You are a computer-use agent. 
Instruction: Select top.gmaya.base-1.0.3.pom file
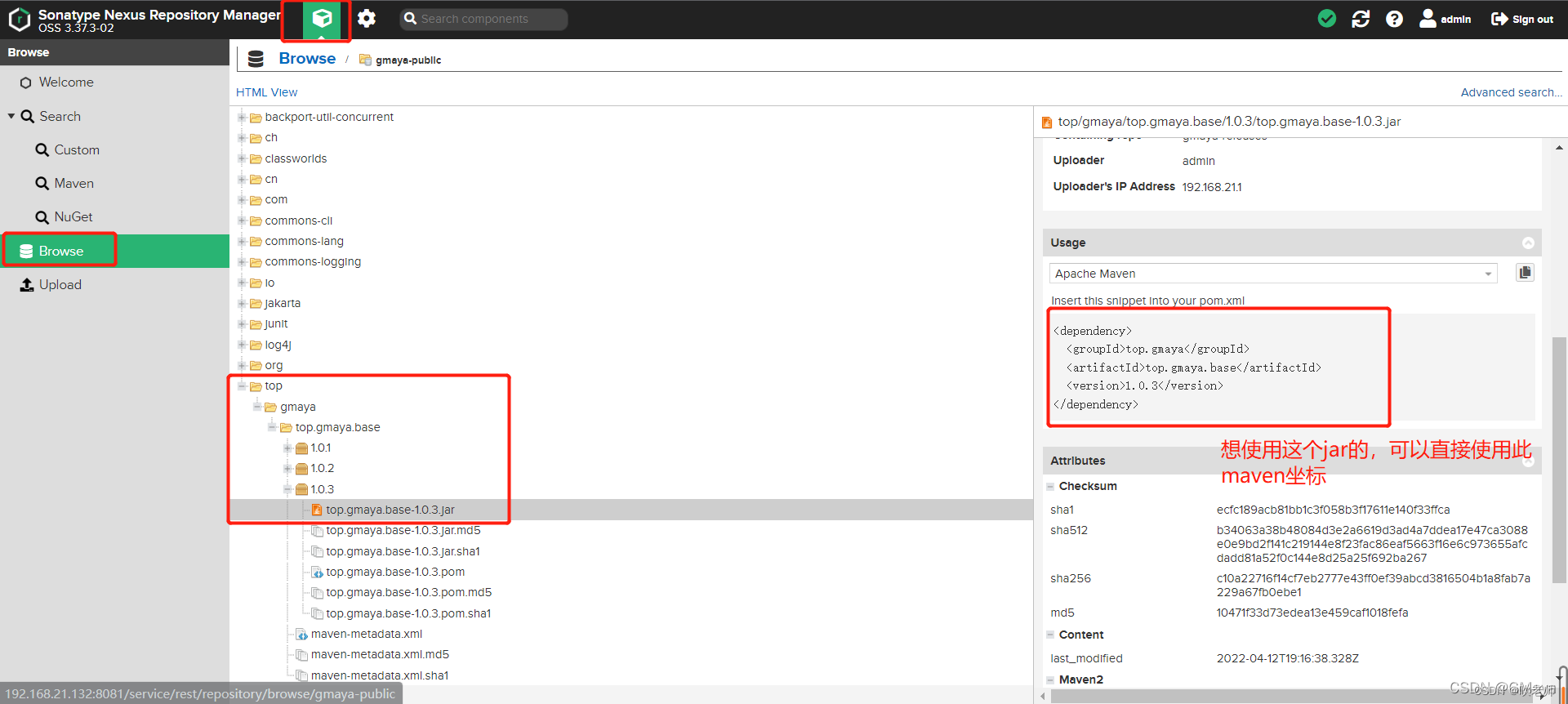pyautogui.click(x=395, y=572)
